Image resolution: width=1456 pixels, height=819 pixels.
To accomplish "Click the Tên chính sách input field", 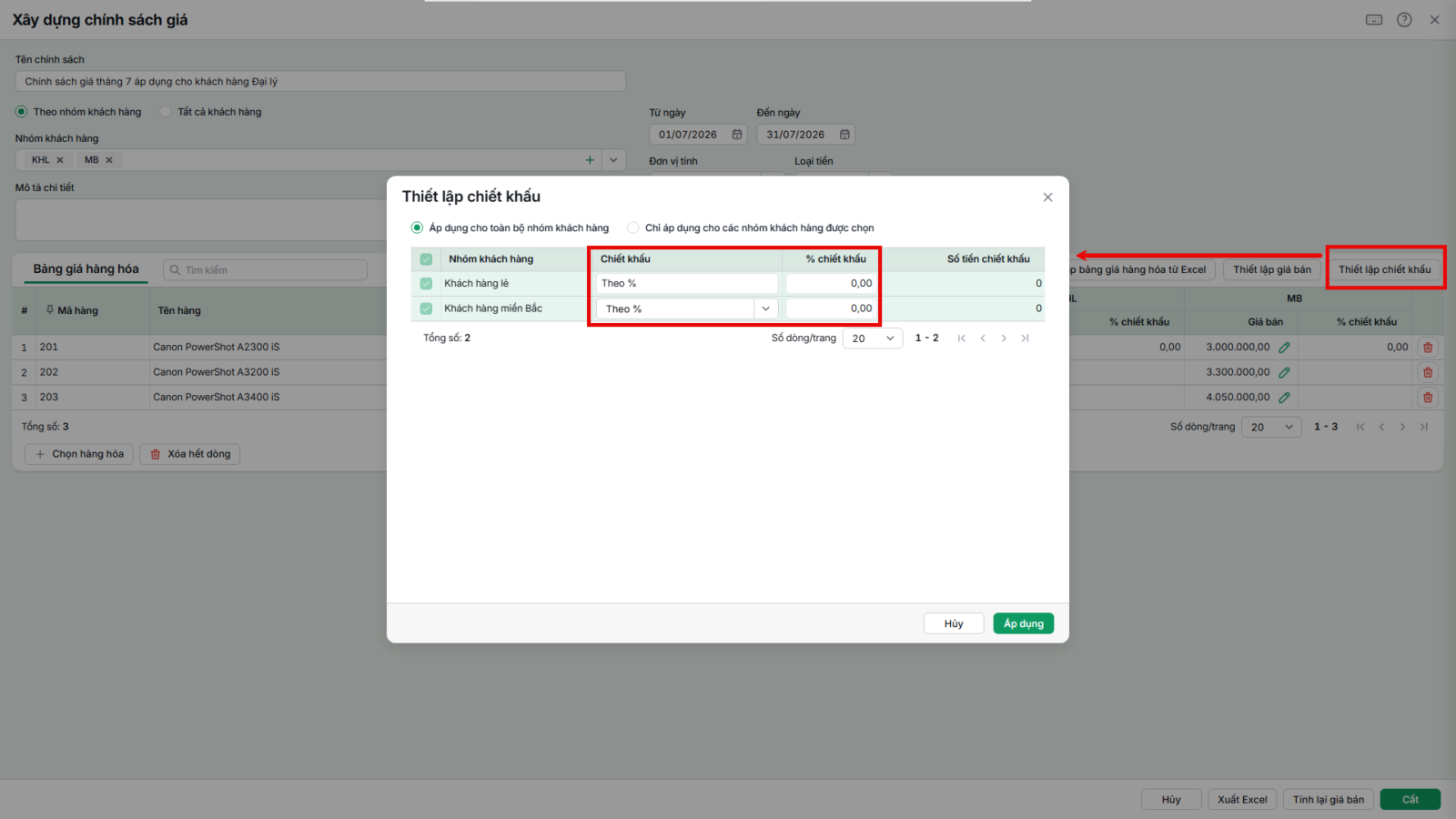I will tap(320, 82).
